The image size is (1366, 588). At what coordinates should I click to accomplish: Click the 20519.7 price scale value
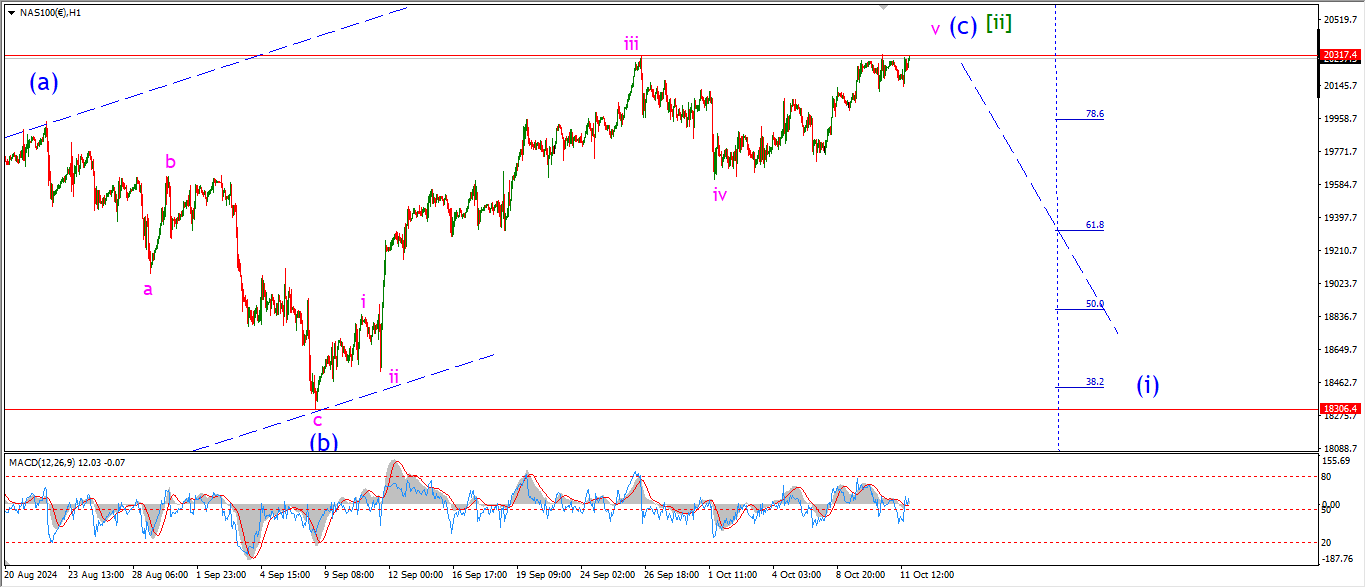(x=1339, y=20)
